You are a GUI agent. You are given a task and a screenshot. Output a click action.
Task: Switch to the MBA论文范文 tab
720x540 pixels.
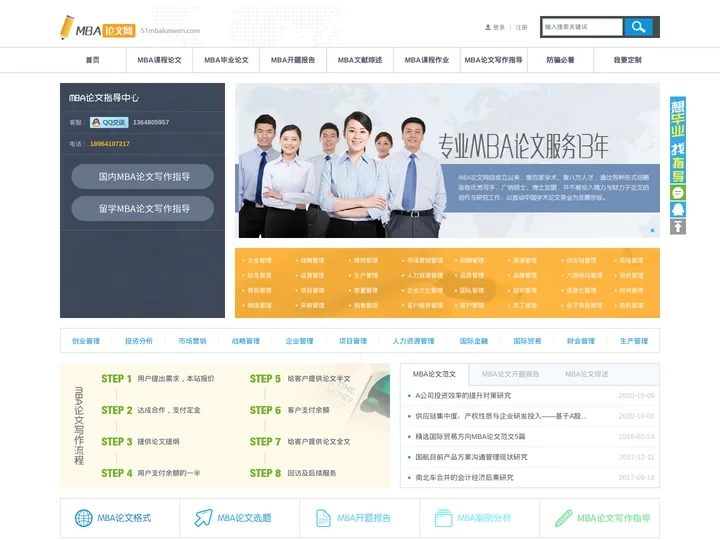tap(434, 374)
